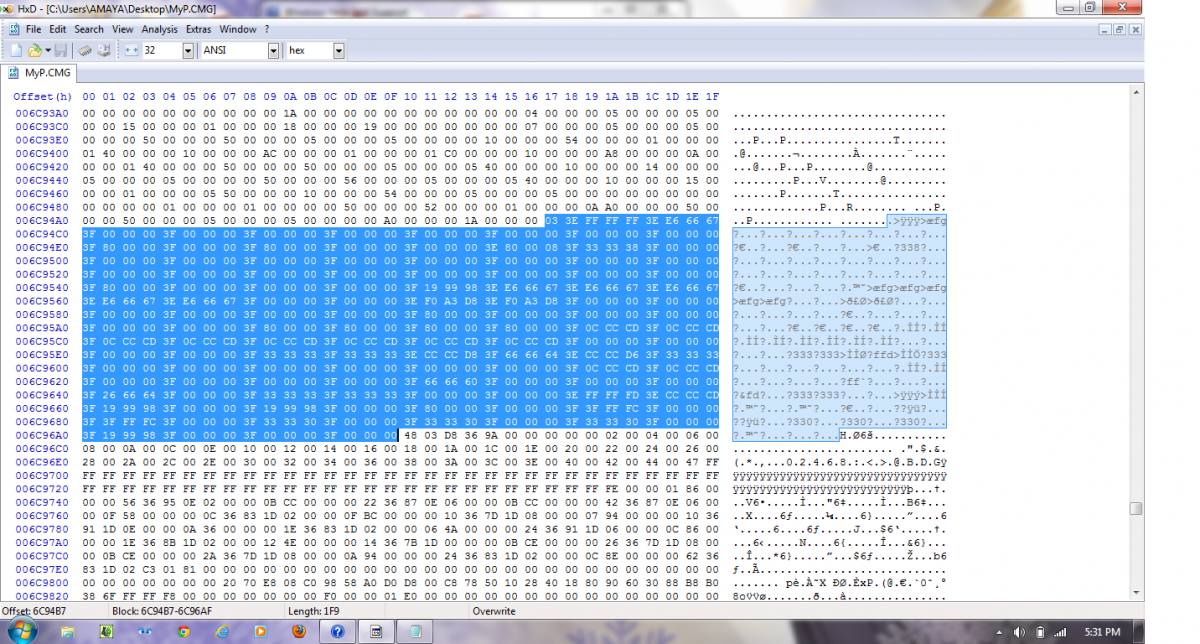Click offset 006C94A0 in the offset column
The height and width of the screenshot is (644, 1200).
[42, 220]
